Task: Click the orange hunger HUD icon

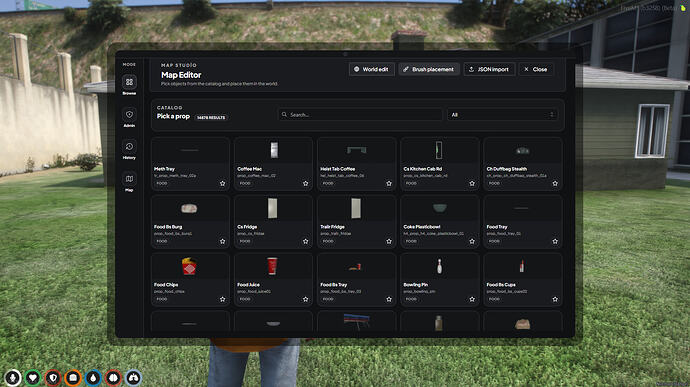Action: (73, 377)
